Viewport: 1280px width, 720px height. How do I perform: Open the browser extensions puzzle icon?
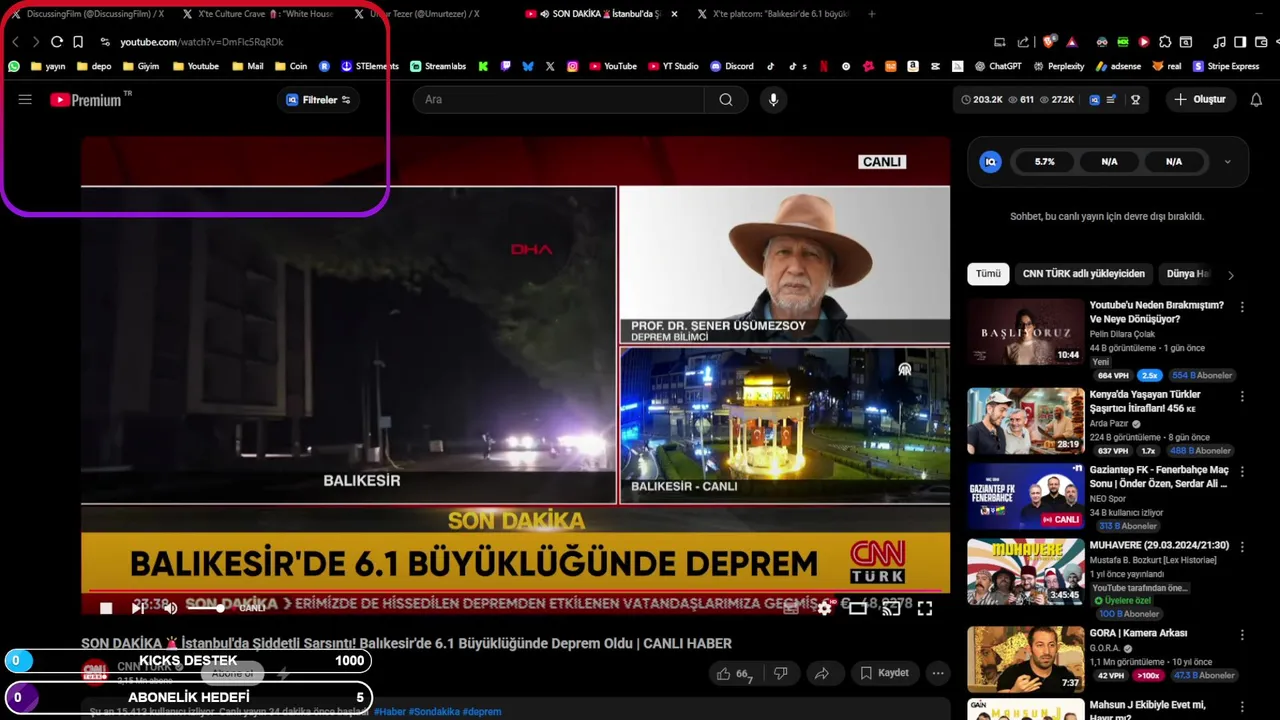tap(1165, 42)
